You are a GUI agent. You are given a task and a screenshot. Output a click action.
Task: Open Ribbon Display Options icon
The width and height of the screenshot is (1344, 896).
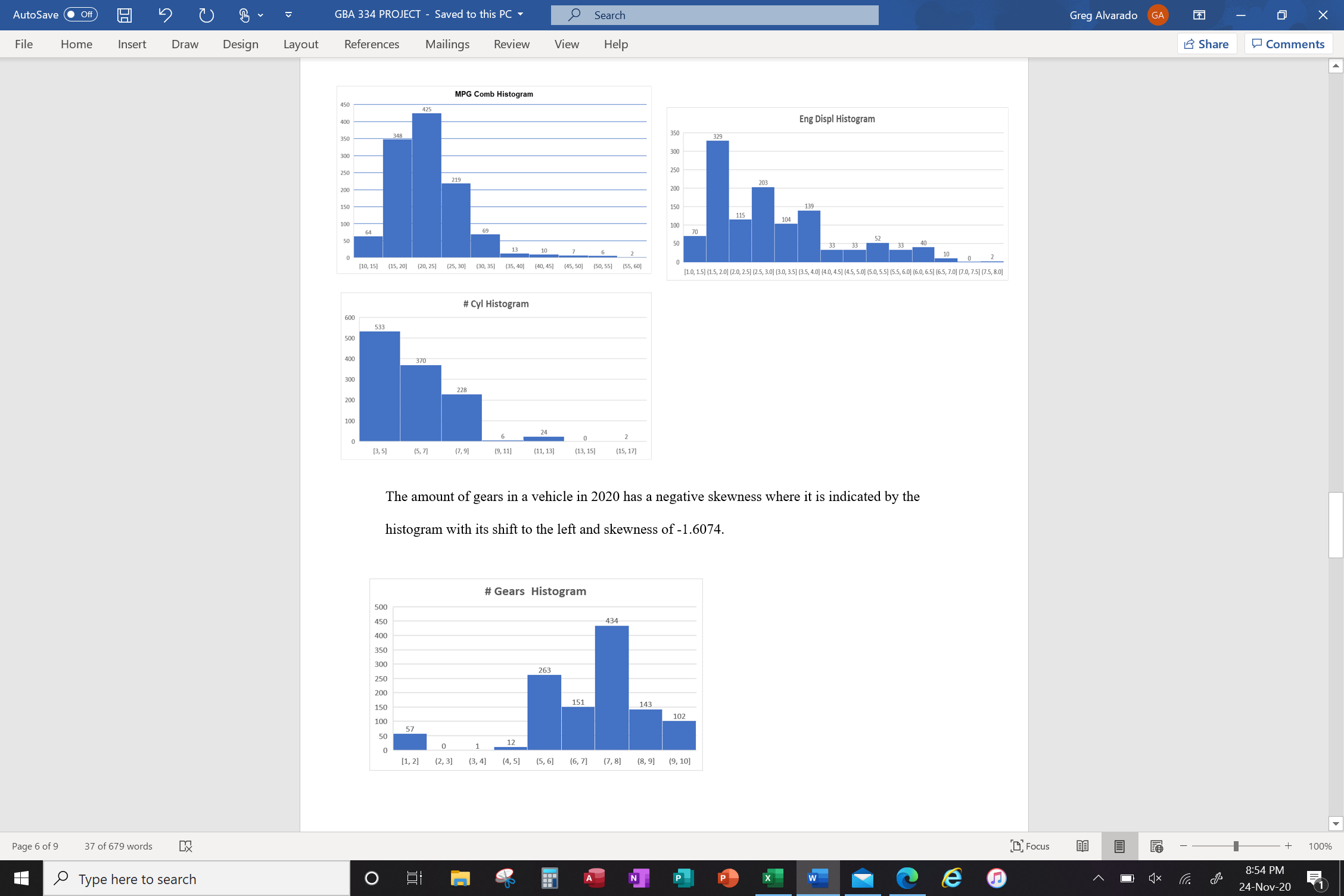1199,15
